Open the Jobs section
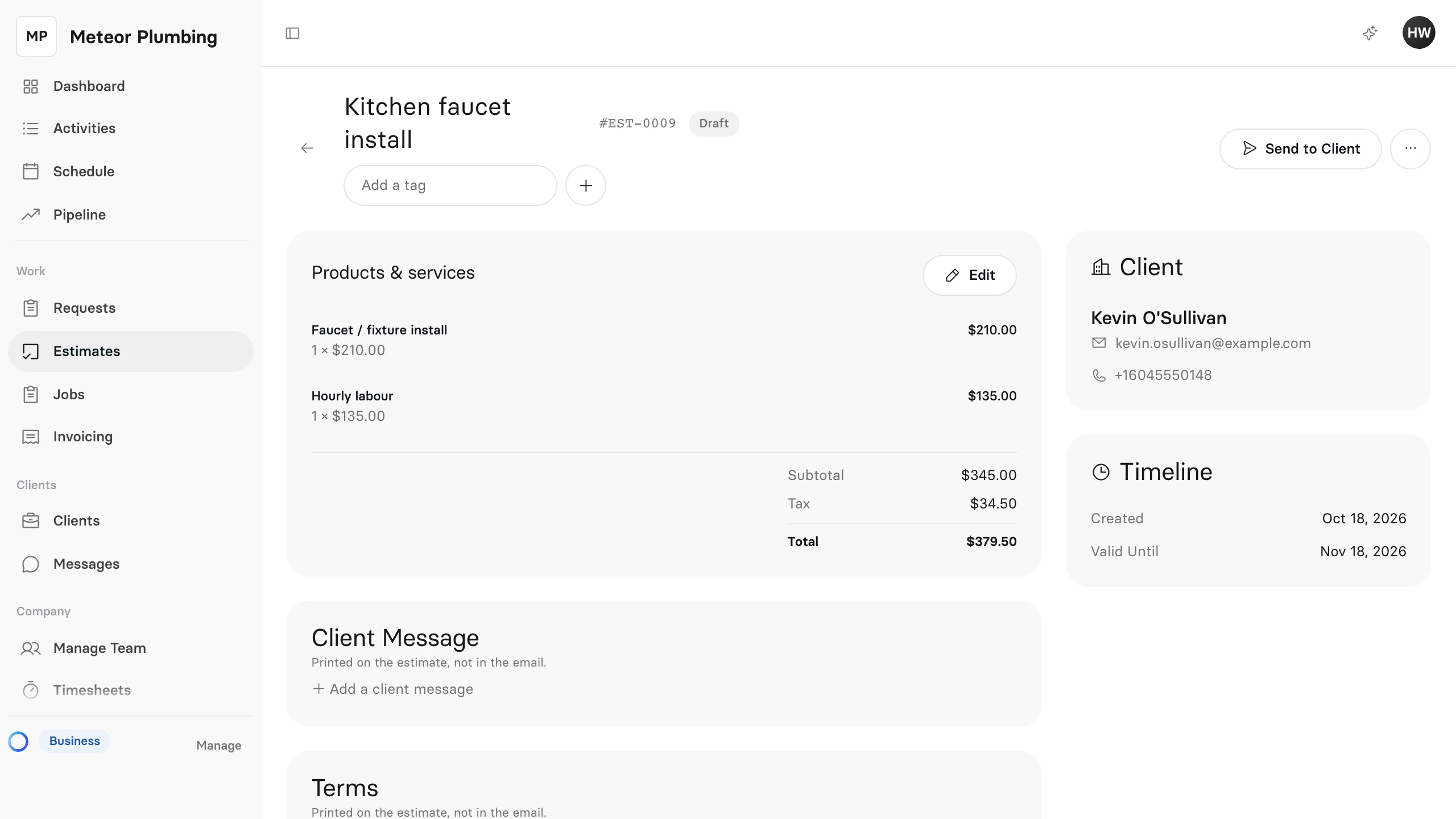 click(131, 394)
